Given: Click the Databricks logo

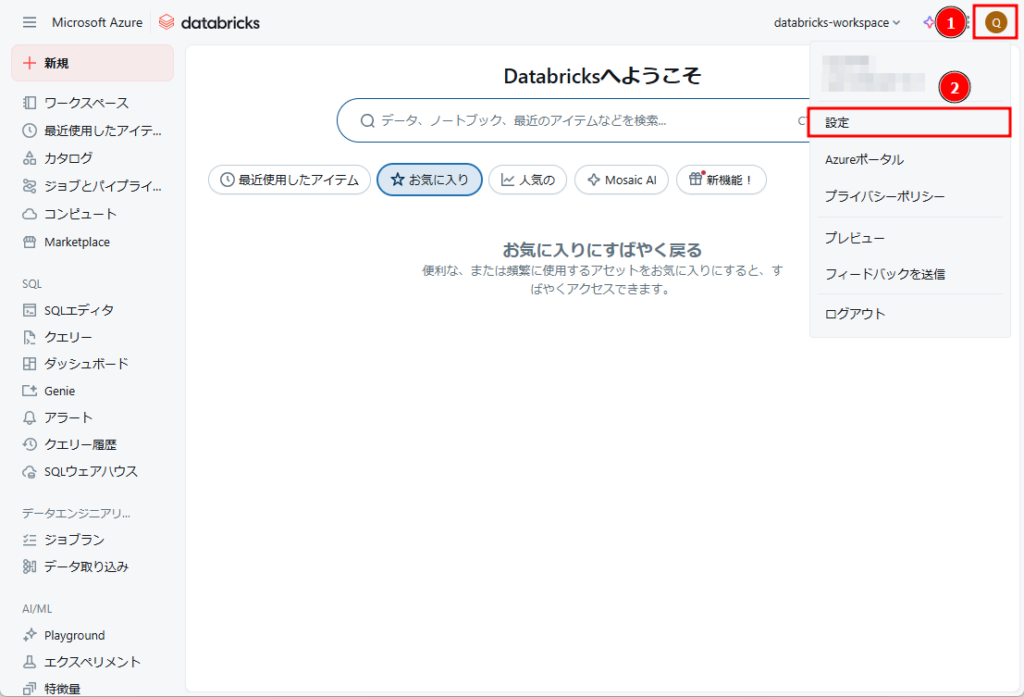Looking at the screenshot, I should coord(209,22).
